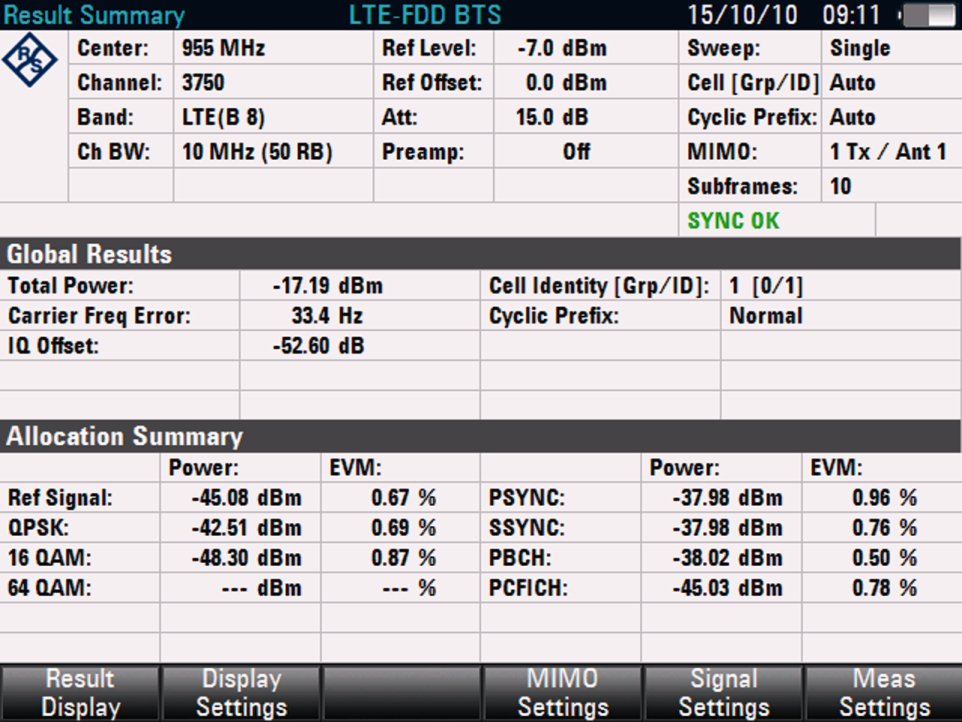This screenshot has width=962, height=722.
Task: Click the SYNC OK status indicator
Action: (733, 221)
